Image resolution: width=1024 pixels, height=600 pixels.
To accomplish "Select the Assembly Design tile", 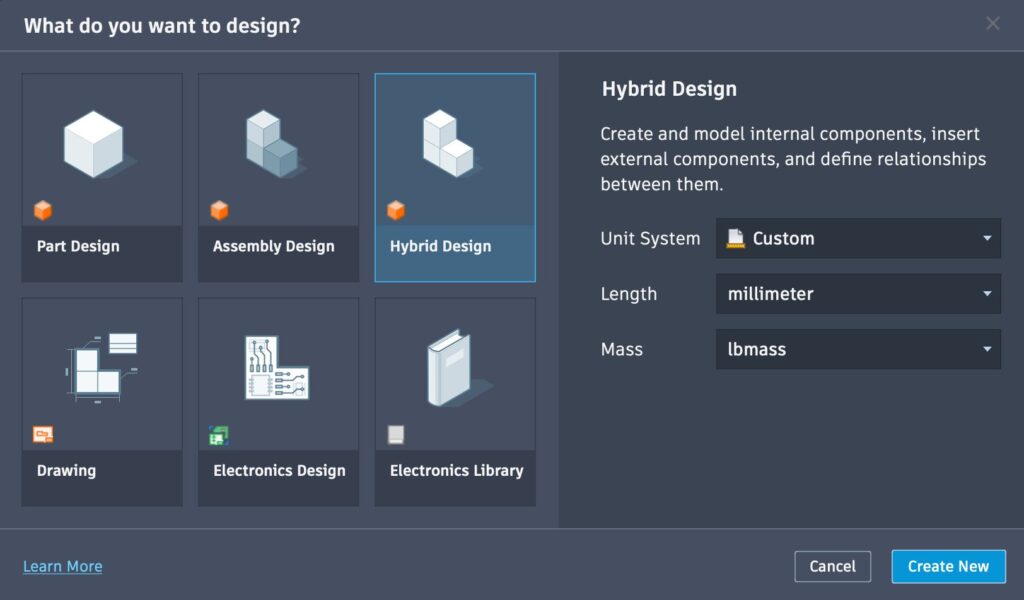I will 278,176.
